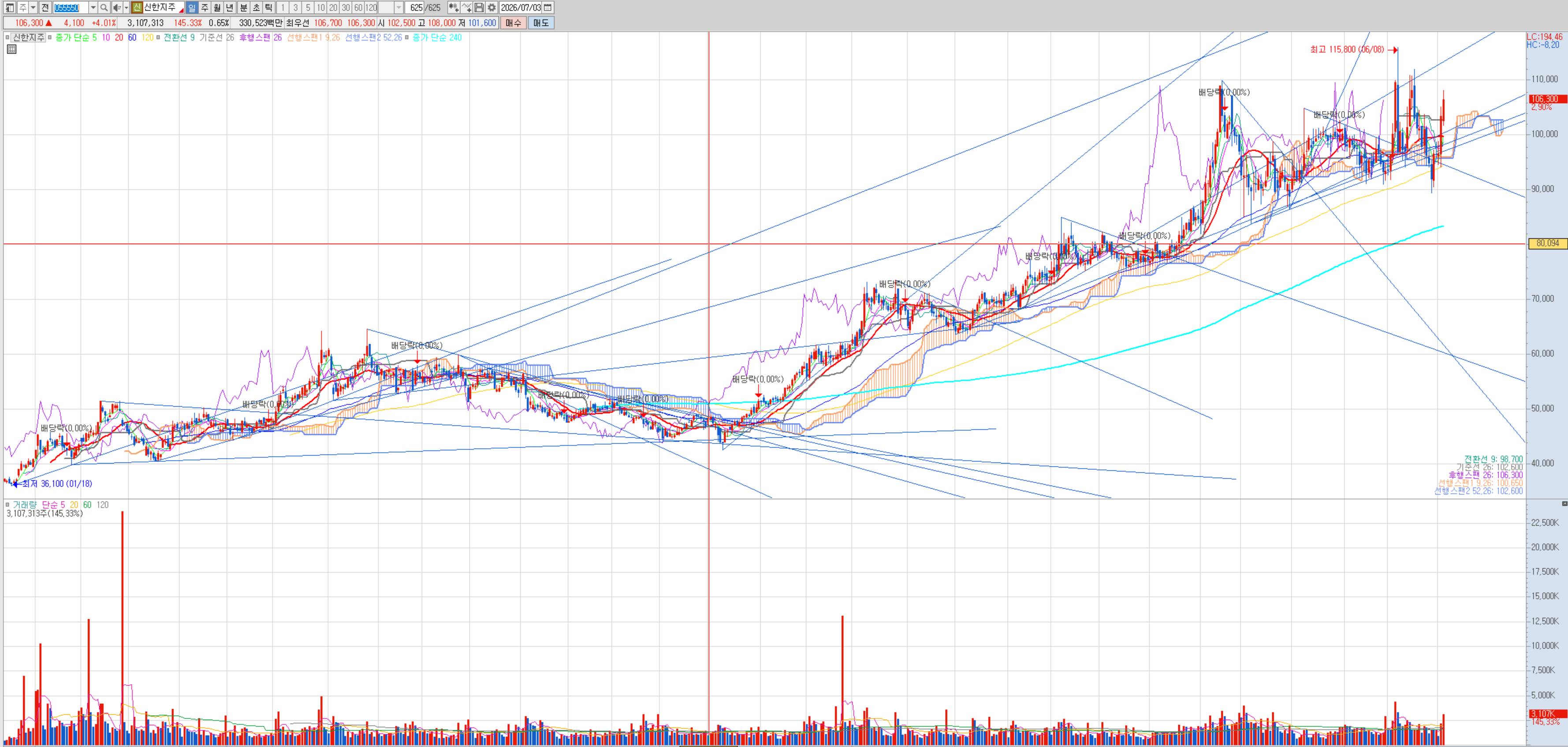1568x747 pixels.
Task: Select the 주 weekly period tab
Action: click(x=205, y=8)
